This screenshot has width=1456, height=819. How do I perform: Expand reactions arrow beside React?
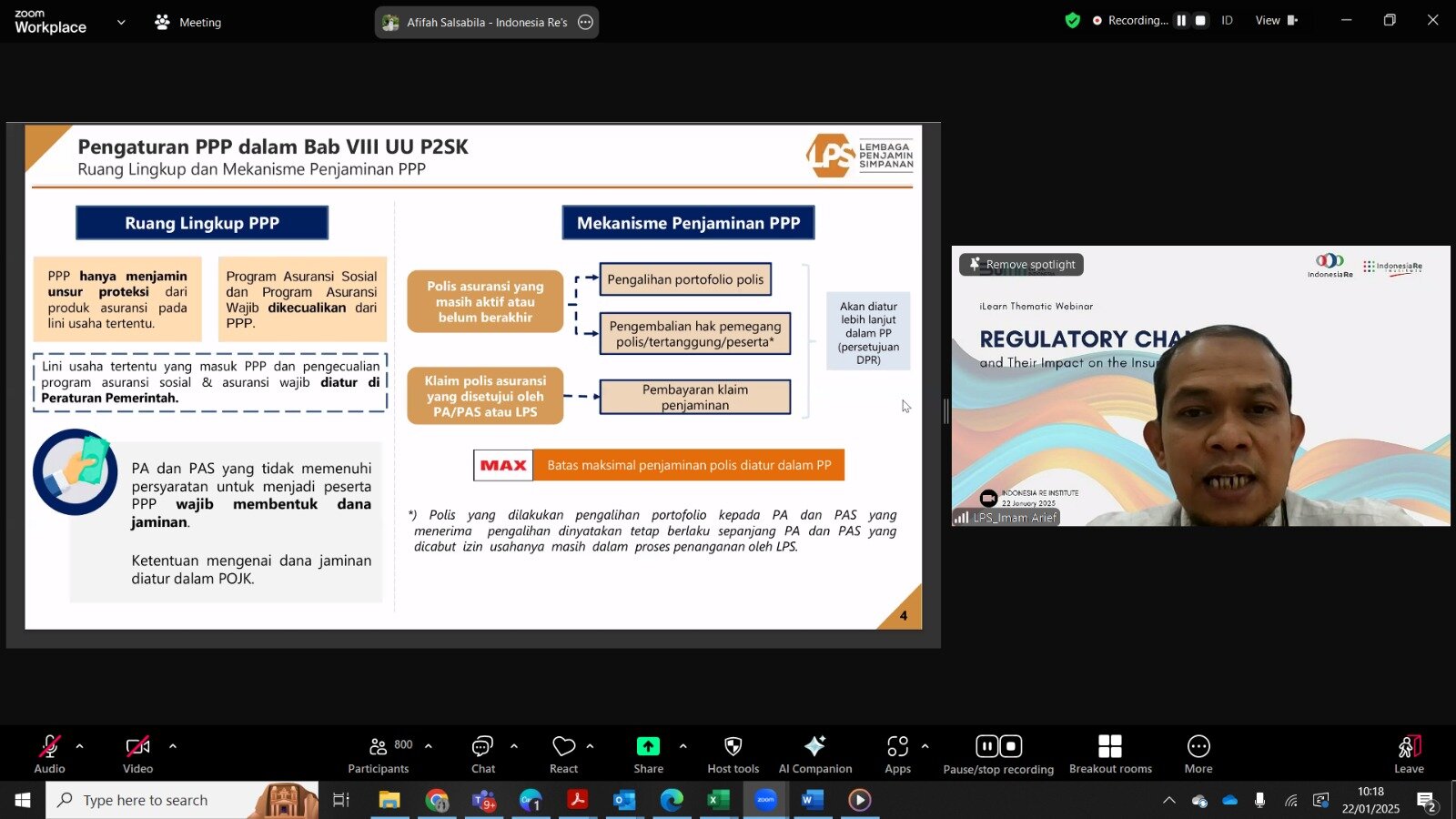pyautogui.click(x=590, y=746)
